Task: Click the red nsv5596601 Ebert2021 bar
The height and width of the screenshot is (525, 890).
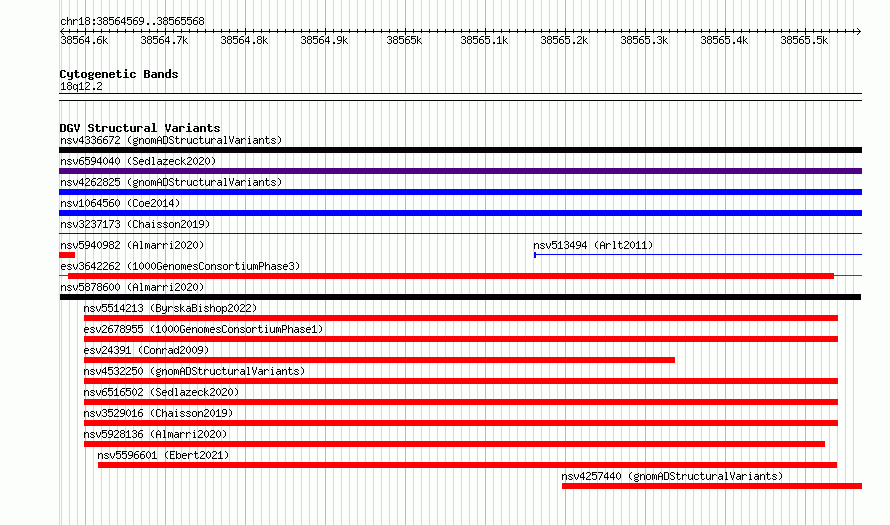Action: coord(467,465)
